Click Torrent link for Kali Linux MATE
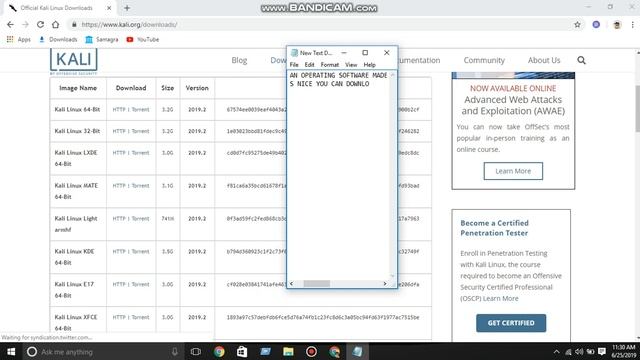Image resolution: width=640 pixels, height=360 pixels. pyautogui.click(x=140, y=186)
